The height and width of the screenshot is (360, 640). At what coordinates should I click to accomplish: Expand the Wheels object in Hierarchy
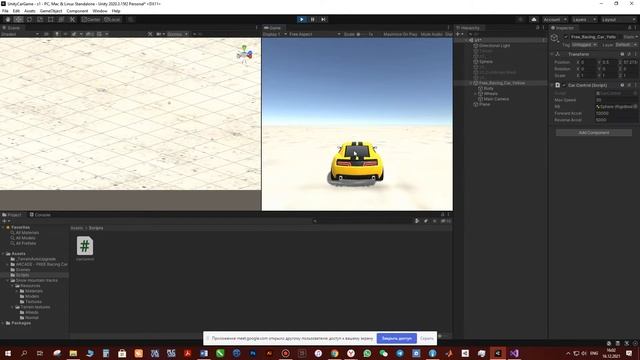(476, 93)
